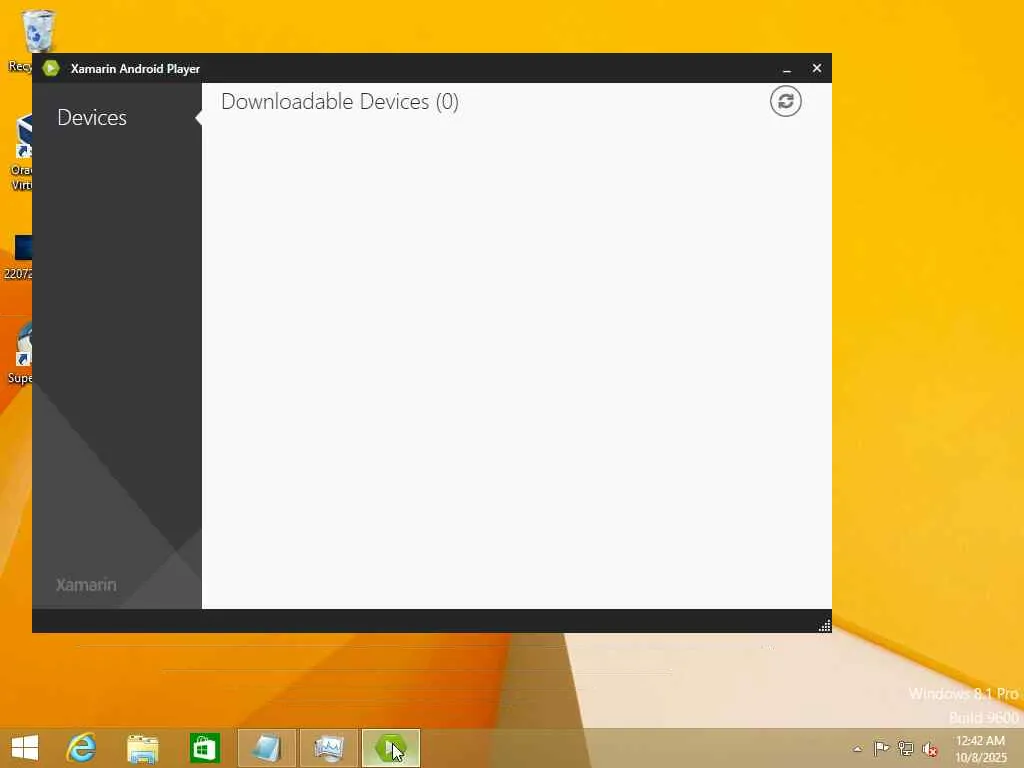
Task: Switch to the monitor chart taskbar app
Action: tap(328, 748)
